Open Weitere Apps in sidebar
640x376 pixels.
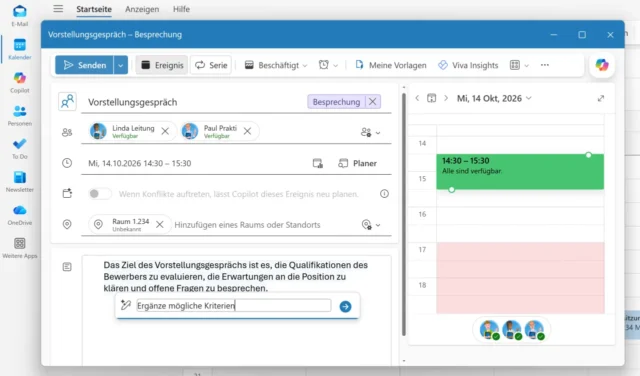tap(20, 248)
